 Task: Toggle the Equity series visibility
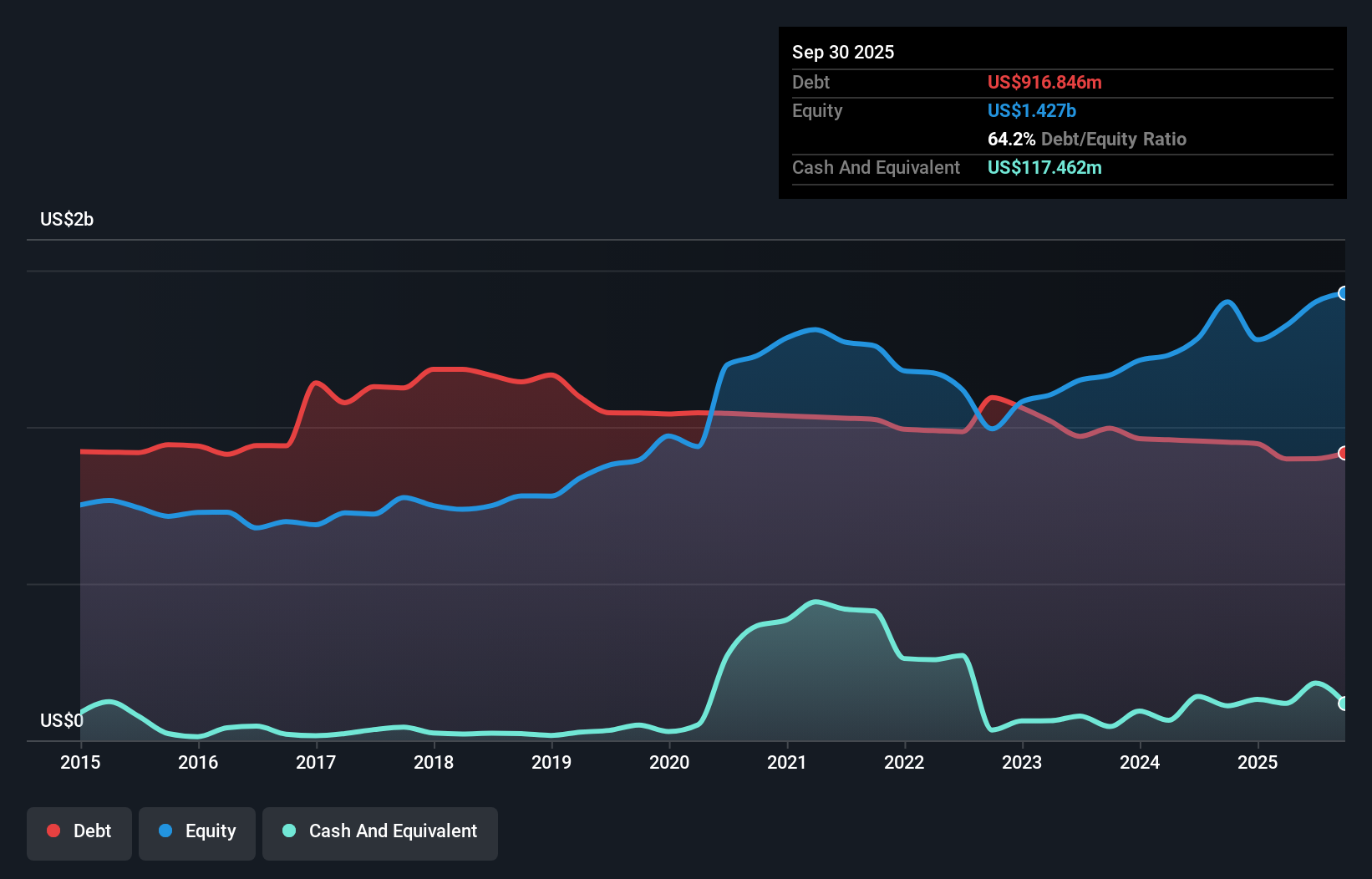point(196,831)
